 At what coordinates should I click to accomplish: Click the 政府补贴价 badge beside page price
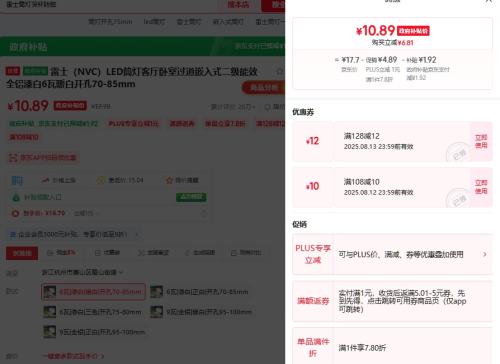tap(70, 106)
